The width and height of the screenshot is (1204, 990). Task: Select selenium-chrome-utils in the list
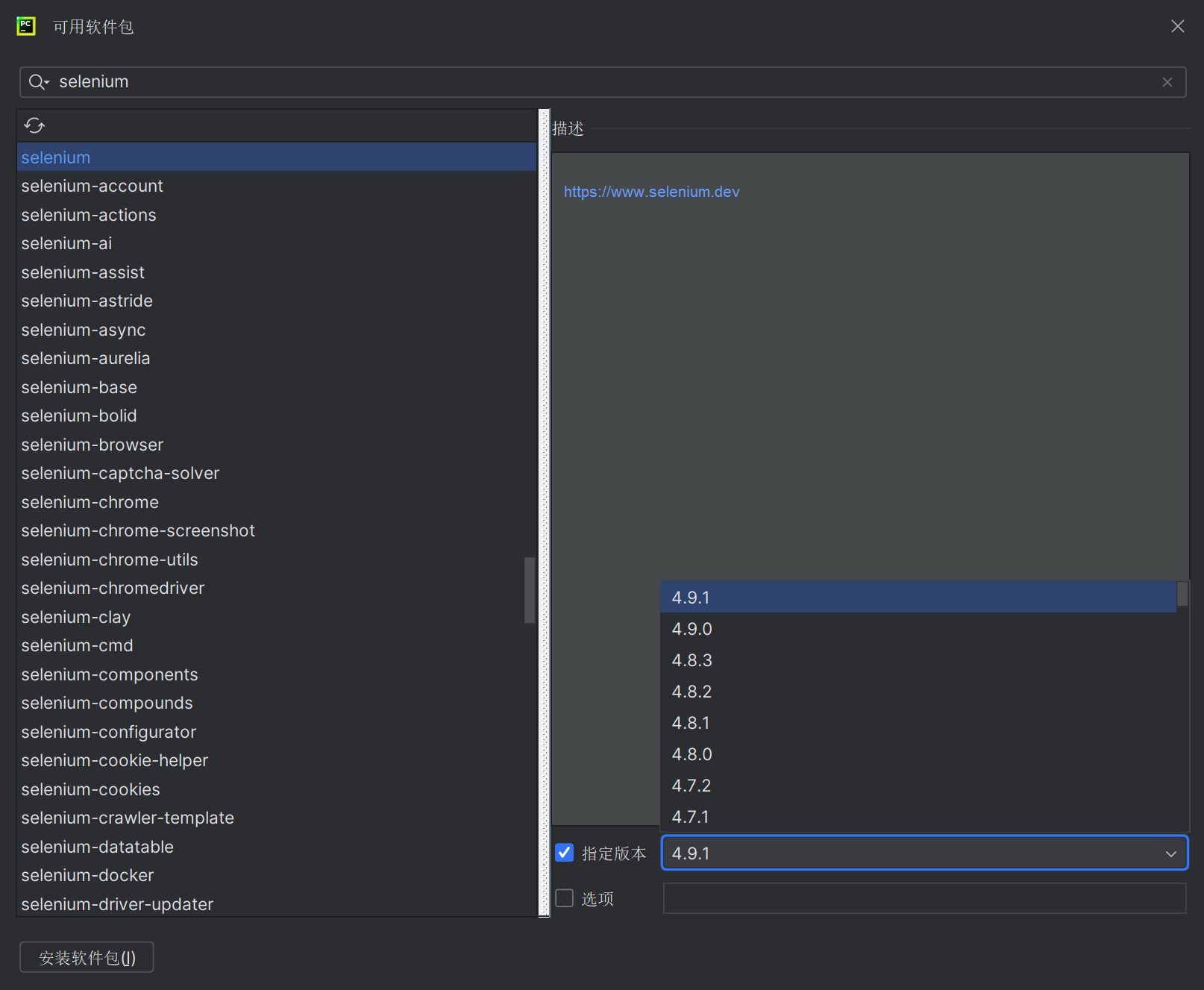pyautogui.click(x=277, y=560)
